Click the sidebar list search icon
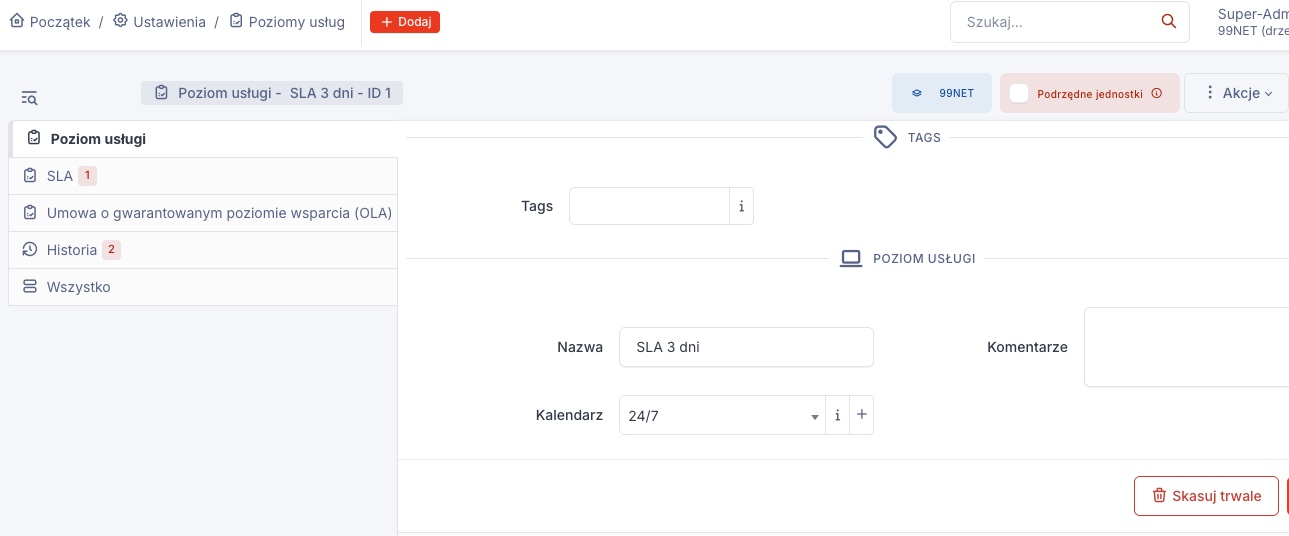 click(x=29, y=98)
